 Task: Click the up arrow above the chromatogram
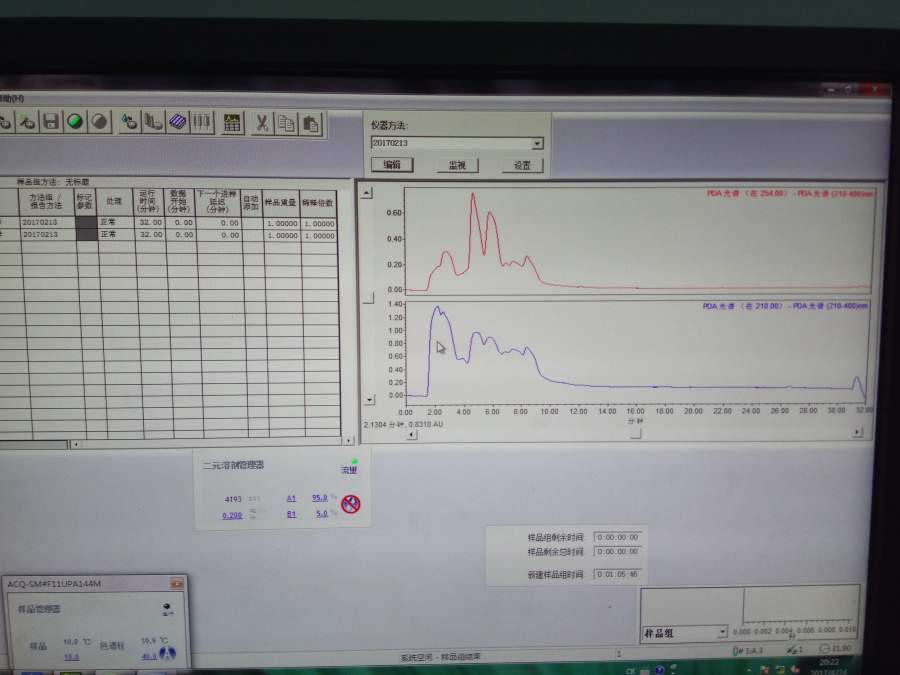pos(367,193)
